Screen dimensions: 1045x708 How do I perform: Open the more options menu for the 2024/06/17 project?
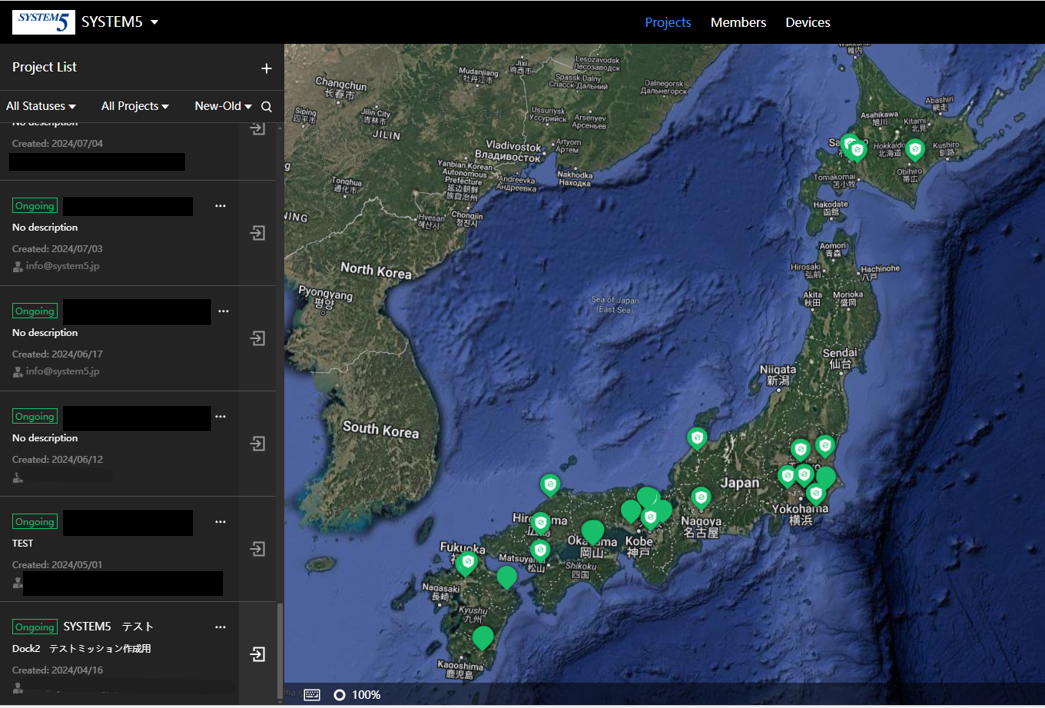223,311
